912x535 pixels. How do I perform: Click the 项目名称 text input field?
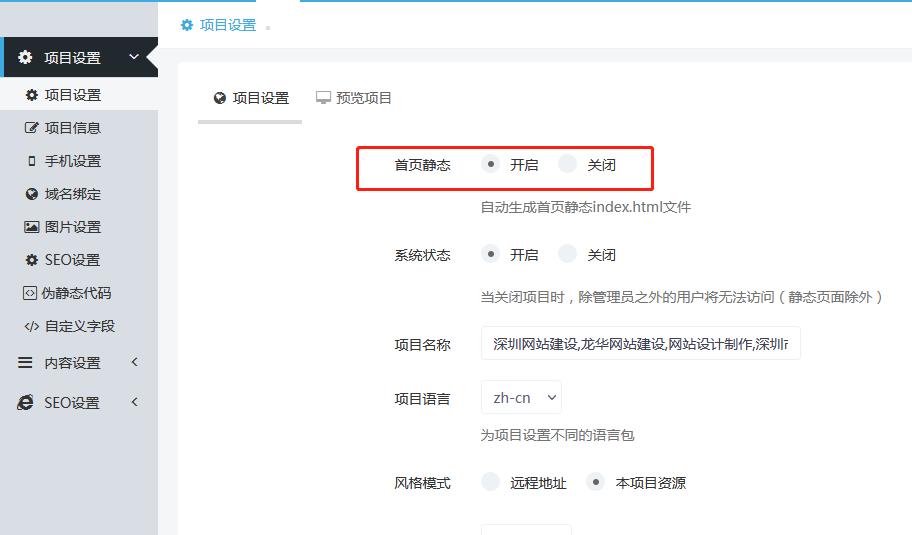pyautogui.click(x=640, y=344)
